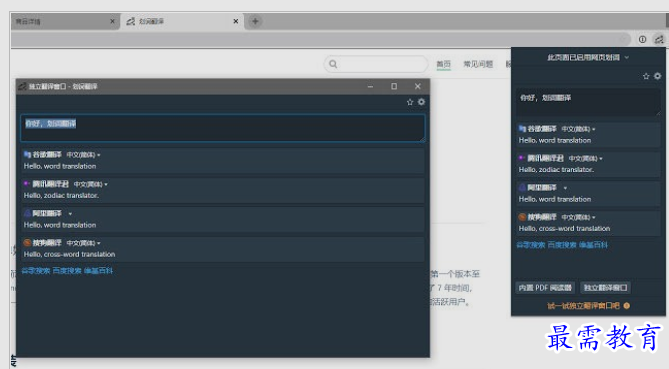Open 百度搜索 link in the popup
669x369 pixels.
coord(562,245)
